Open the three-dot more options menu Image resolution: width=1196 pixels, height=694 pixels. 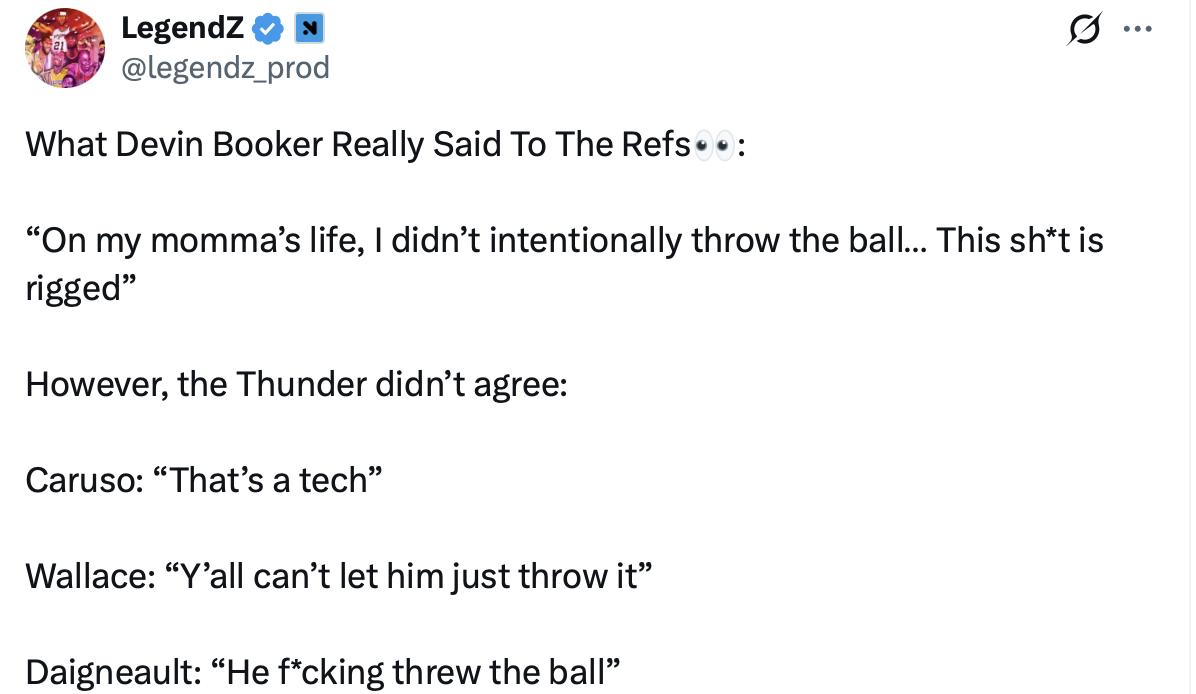pos(1136,30)
